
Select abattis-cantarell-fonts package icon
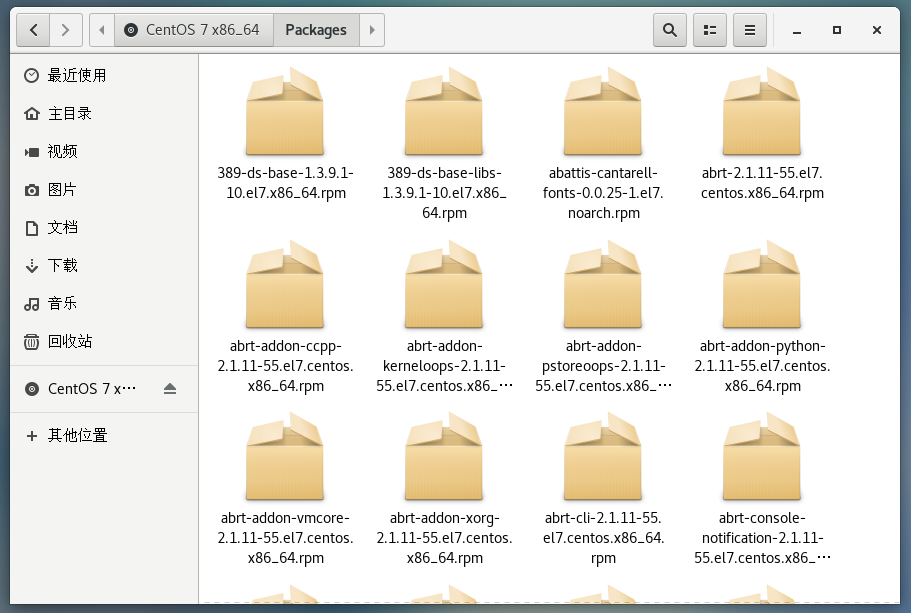point(603,111)
